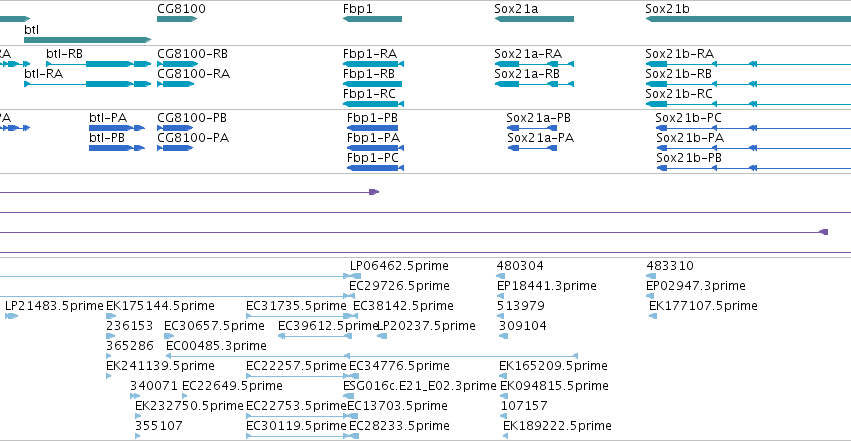Screen dimensions: 851x441
Task: Click EST label 483310
Action: pos(670,266)
